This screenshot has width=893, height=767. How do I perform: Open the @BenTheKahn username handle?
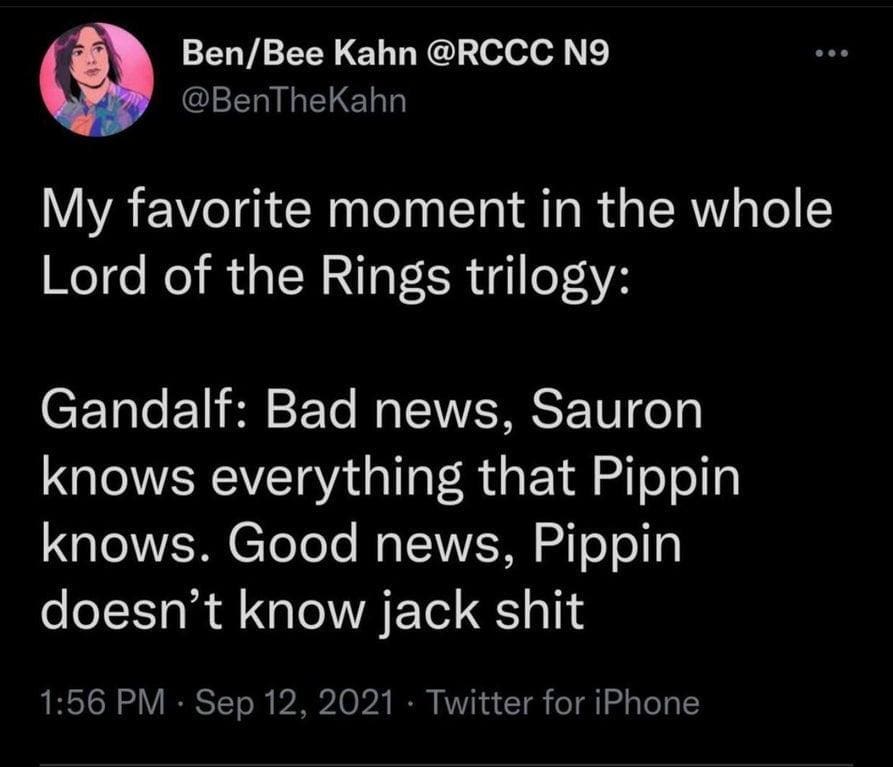[x=291, y=98]
